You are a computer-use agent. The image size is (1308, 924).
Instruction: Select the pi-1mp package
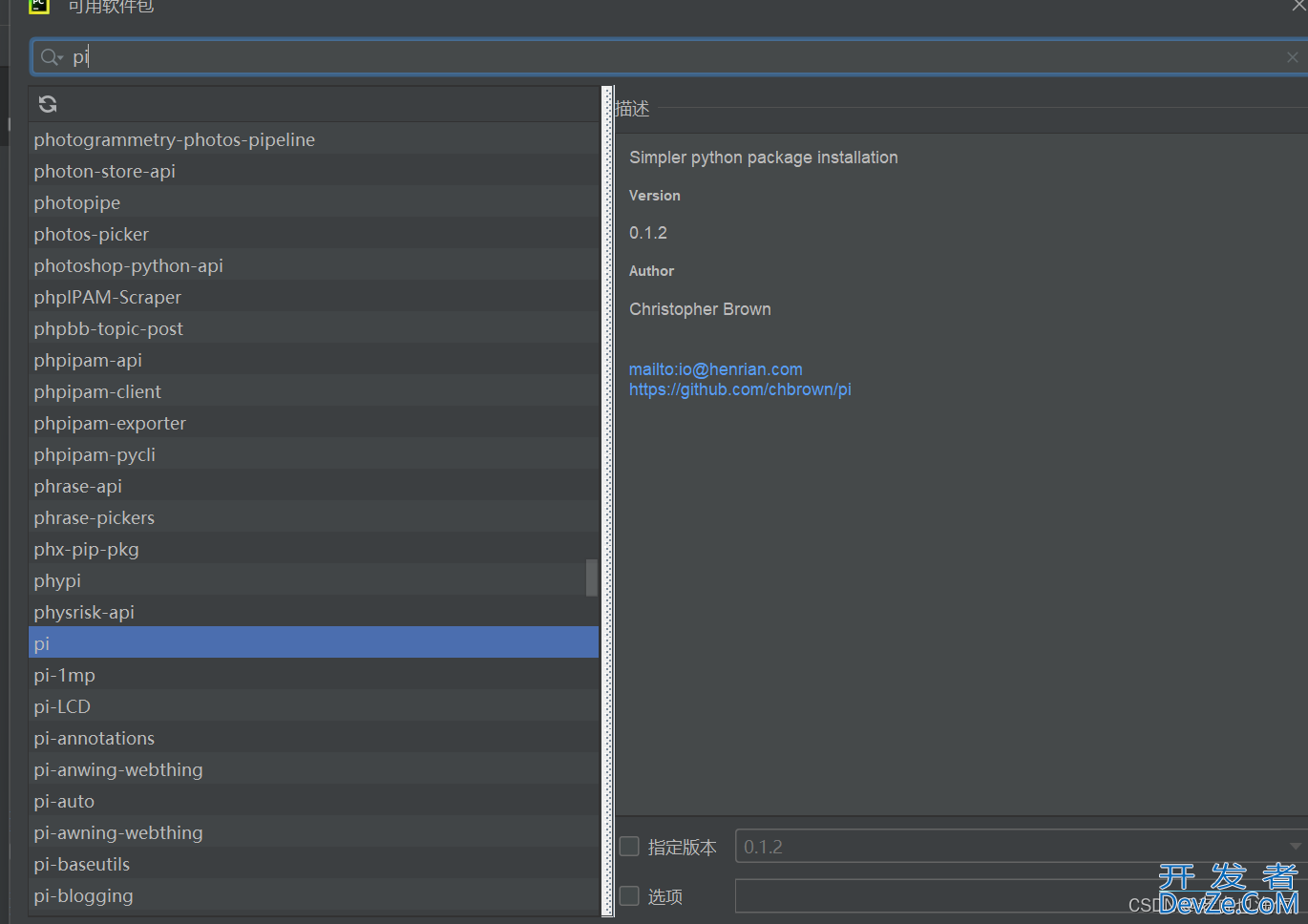313,675
